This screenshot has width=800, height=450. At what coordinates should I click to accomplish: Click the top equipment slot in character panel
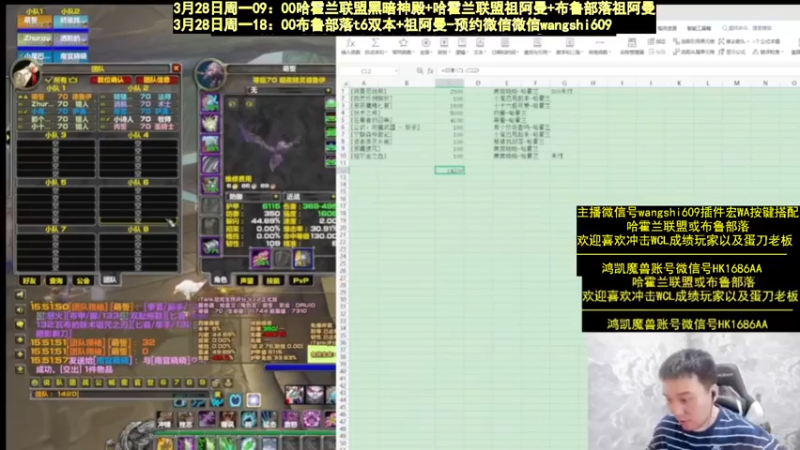(x=210, y=103)
